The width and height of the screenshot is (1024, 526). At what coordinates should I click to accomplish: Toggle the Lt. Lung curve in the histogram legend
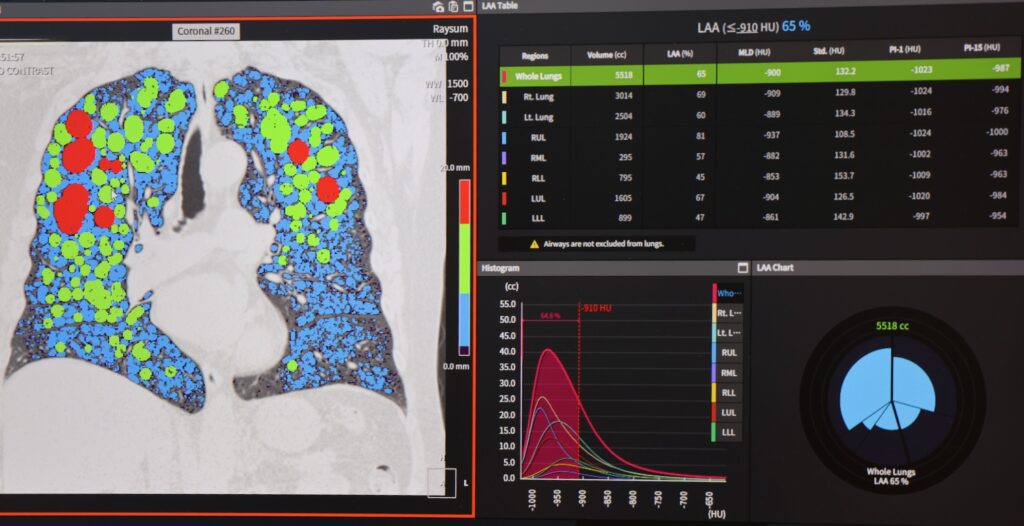[727, 333]
